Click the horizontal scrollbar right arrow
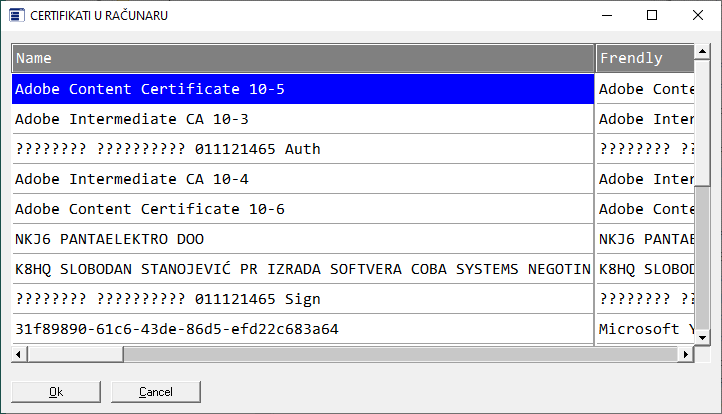Image resolution: width=722 pixels, height=414 pixels. [686, 354]
